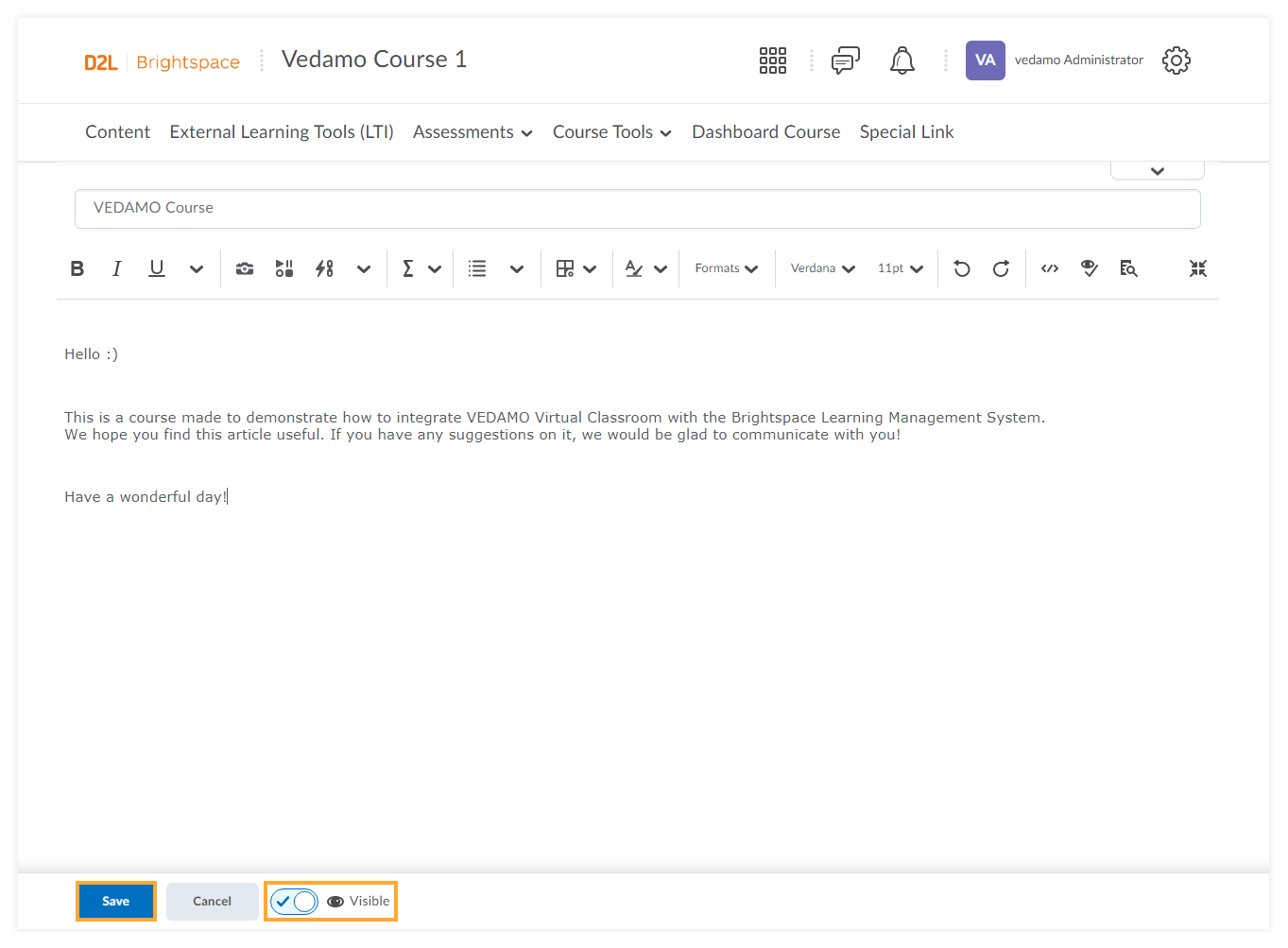Image resolution: width=1288 pixels, height=948 pixels.
Task: Click the 'Hello :)' text line
Action: coord(92,354)
